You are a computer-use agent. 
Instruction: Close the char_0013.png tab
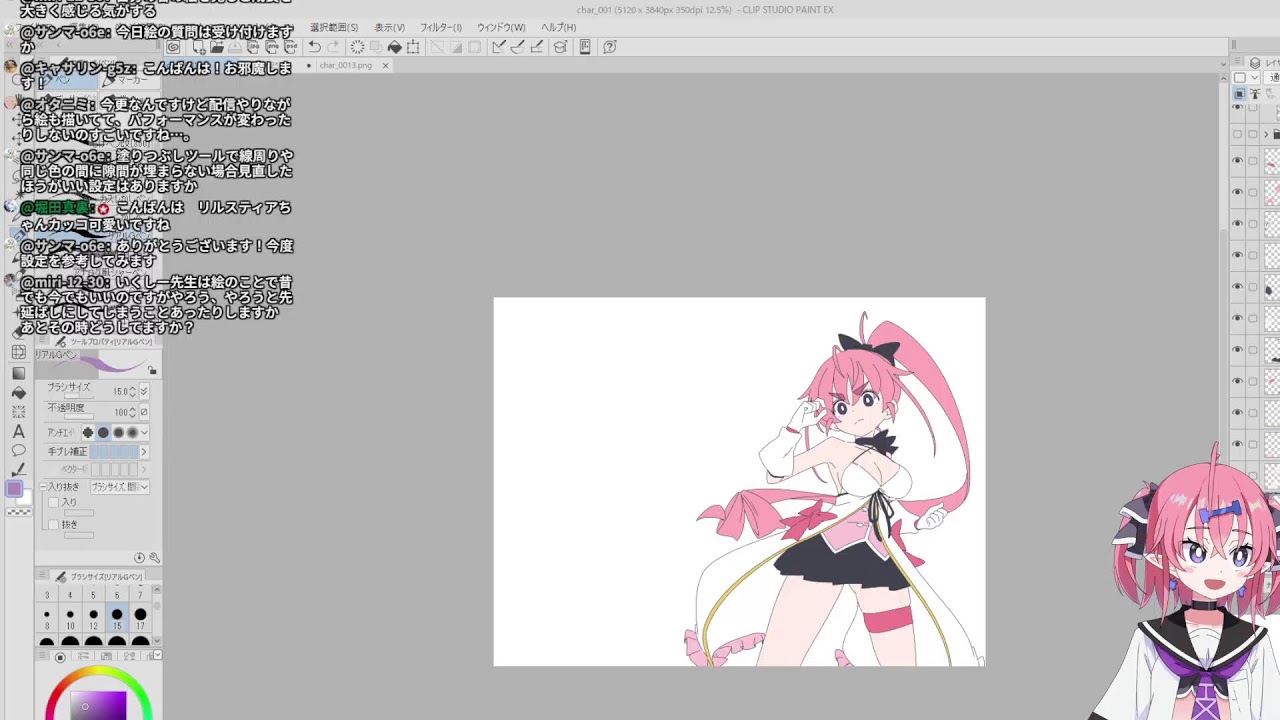[x=385, y=65]
